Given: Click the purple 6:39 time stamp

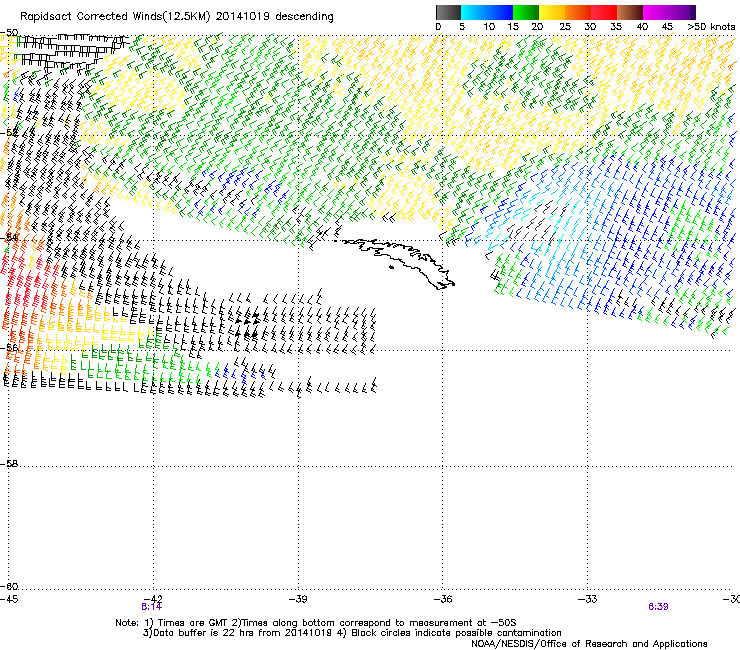Looking at the screenshot, I should coord(658,607).
